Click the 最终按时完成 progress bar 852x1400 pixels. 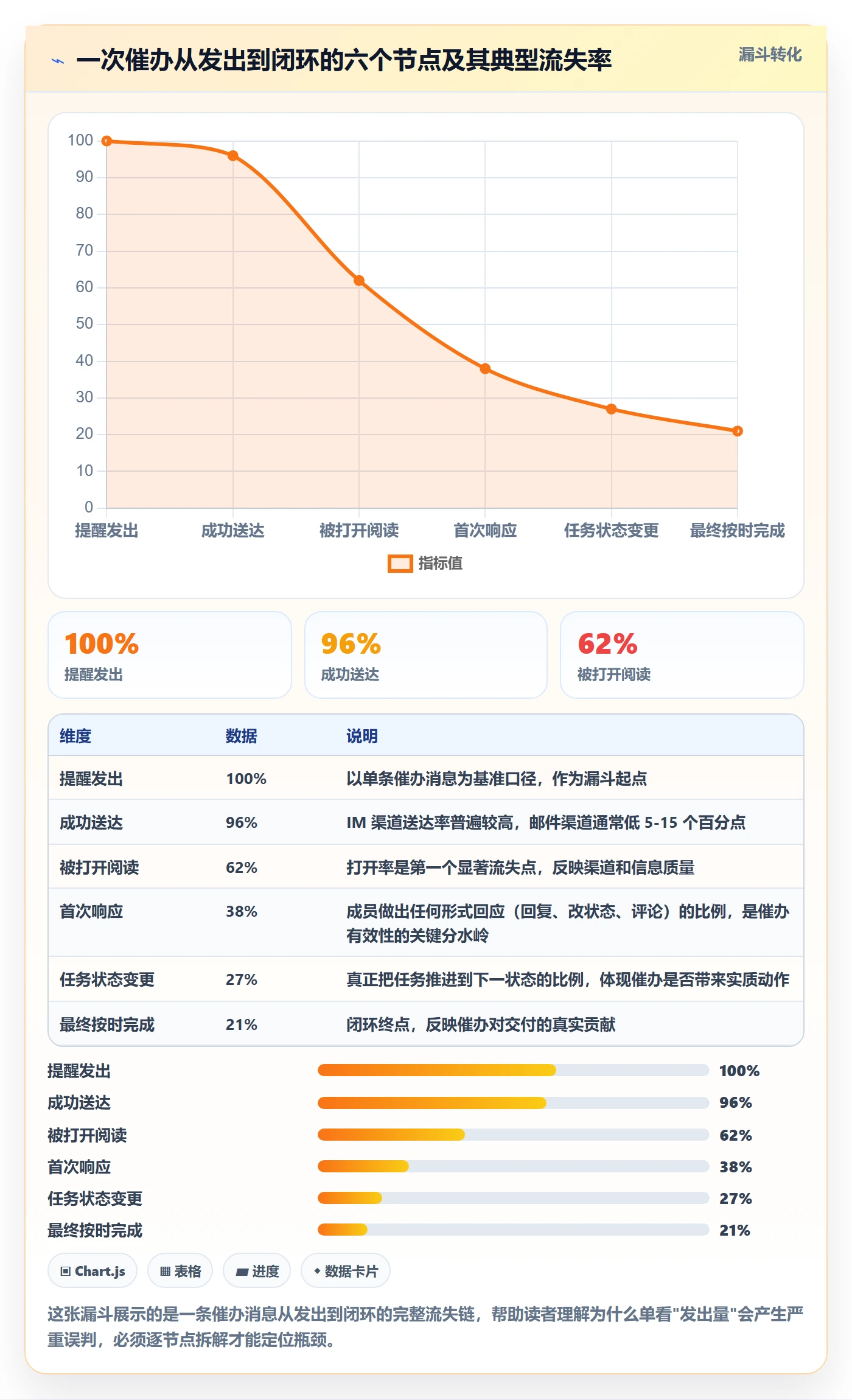(x=514, y=1230)
